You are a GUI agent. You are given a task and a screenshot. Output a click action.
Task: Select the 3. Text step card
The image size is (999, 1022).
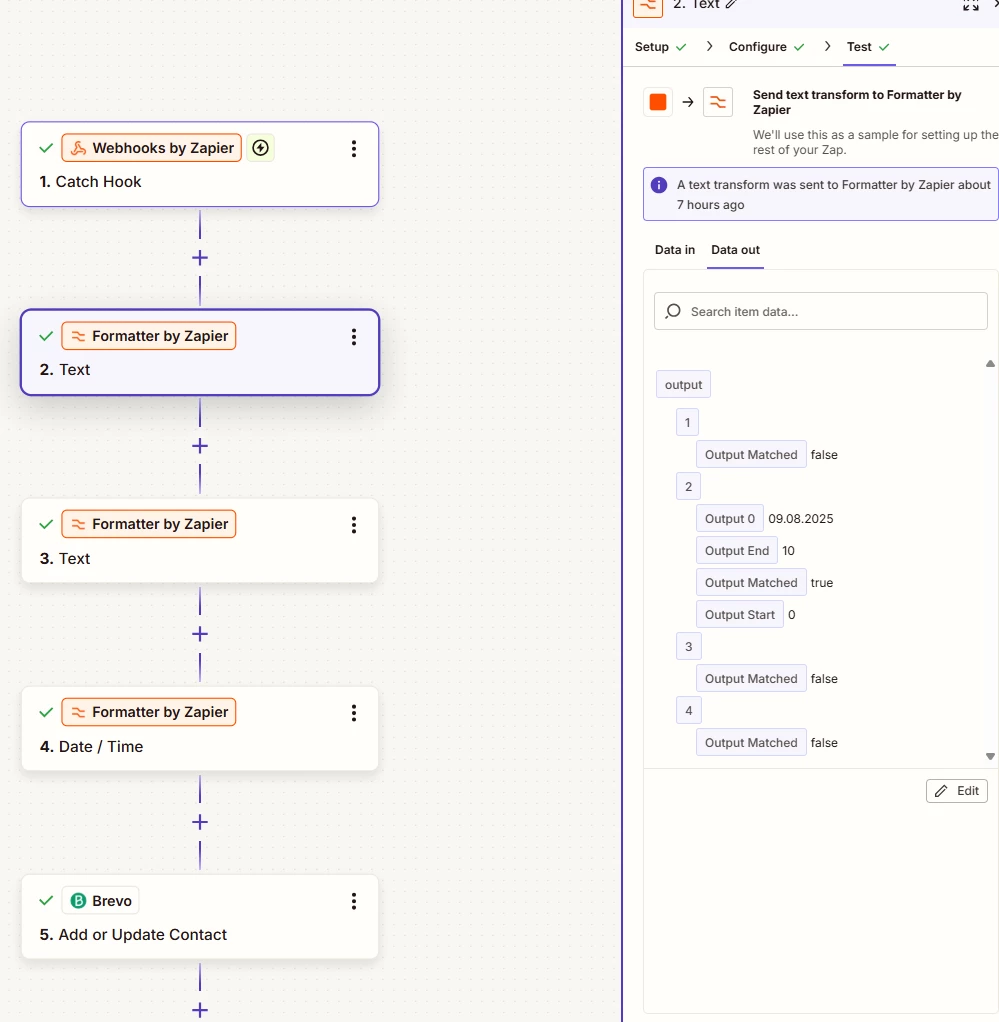point(199,540)
